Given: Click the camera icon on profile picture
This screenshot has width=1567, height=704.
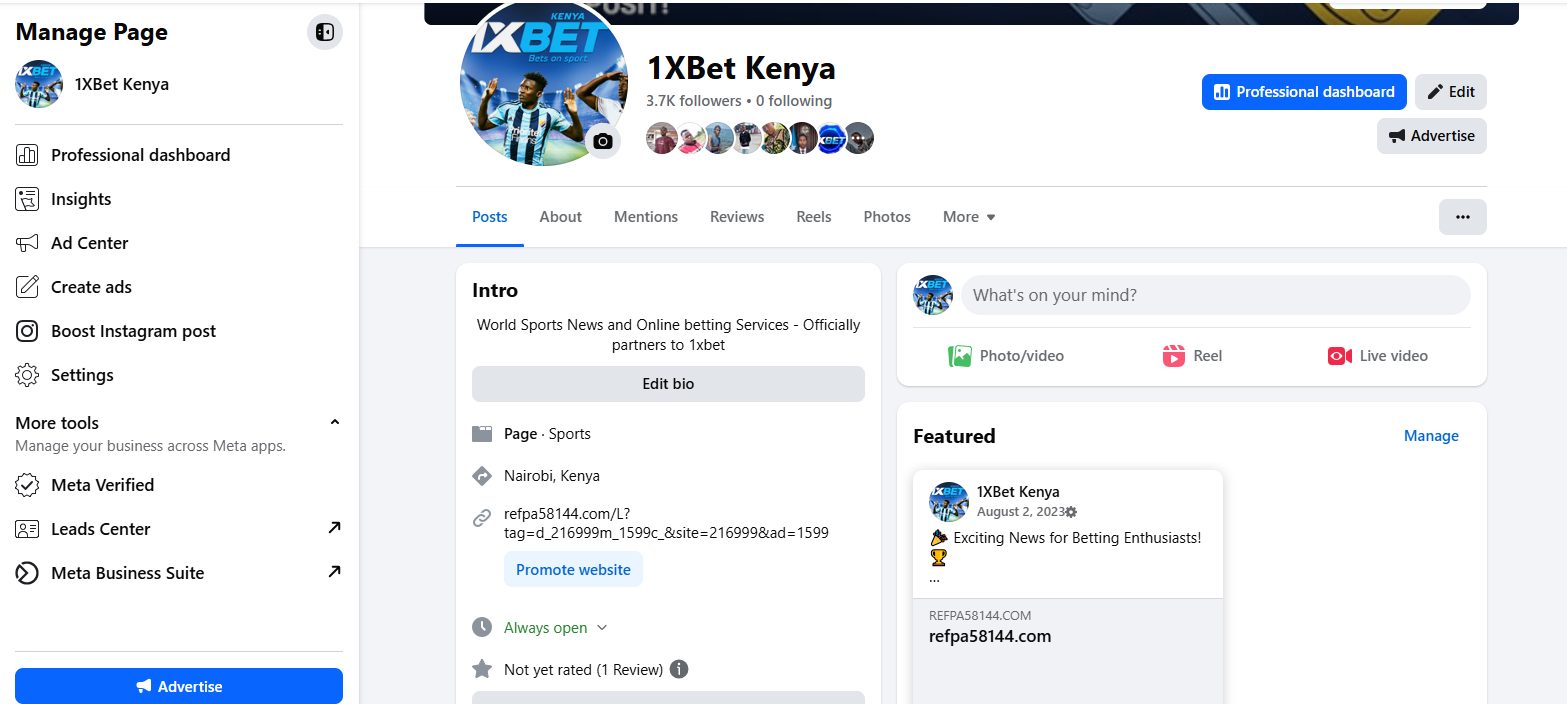Looking at the screenshot, I should [x=602, y=141].
